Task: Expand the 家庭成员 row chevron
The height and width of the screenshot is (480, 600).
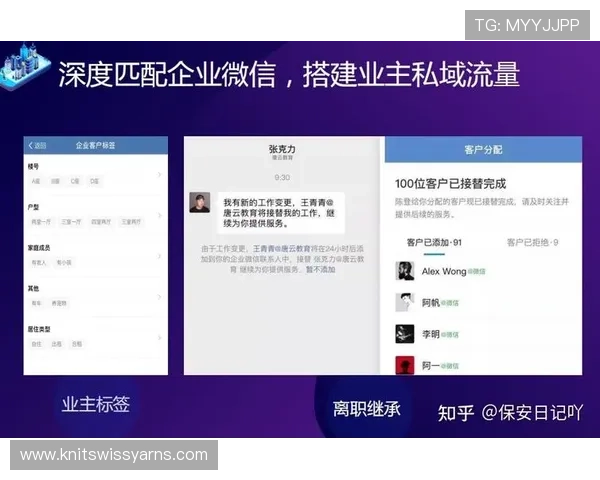Action: click(x=160, y=256)
